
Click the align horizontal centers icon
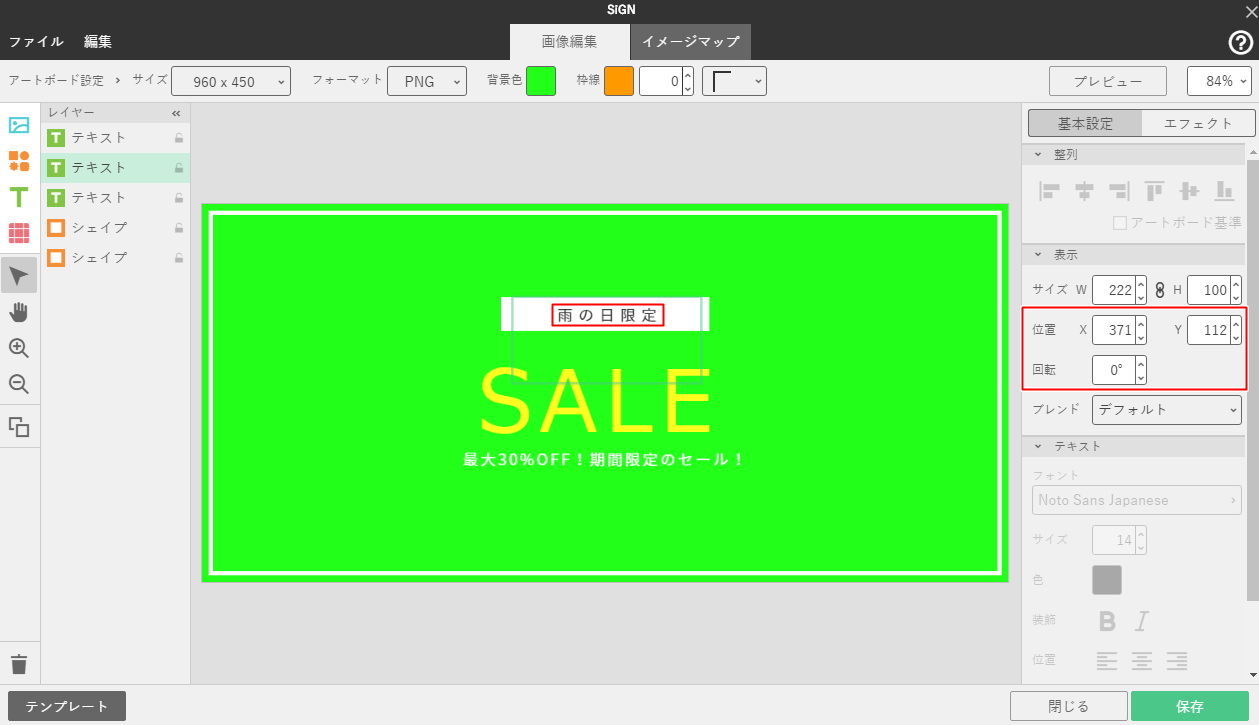coord(1084,191)
